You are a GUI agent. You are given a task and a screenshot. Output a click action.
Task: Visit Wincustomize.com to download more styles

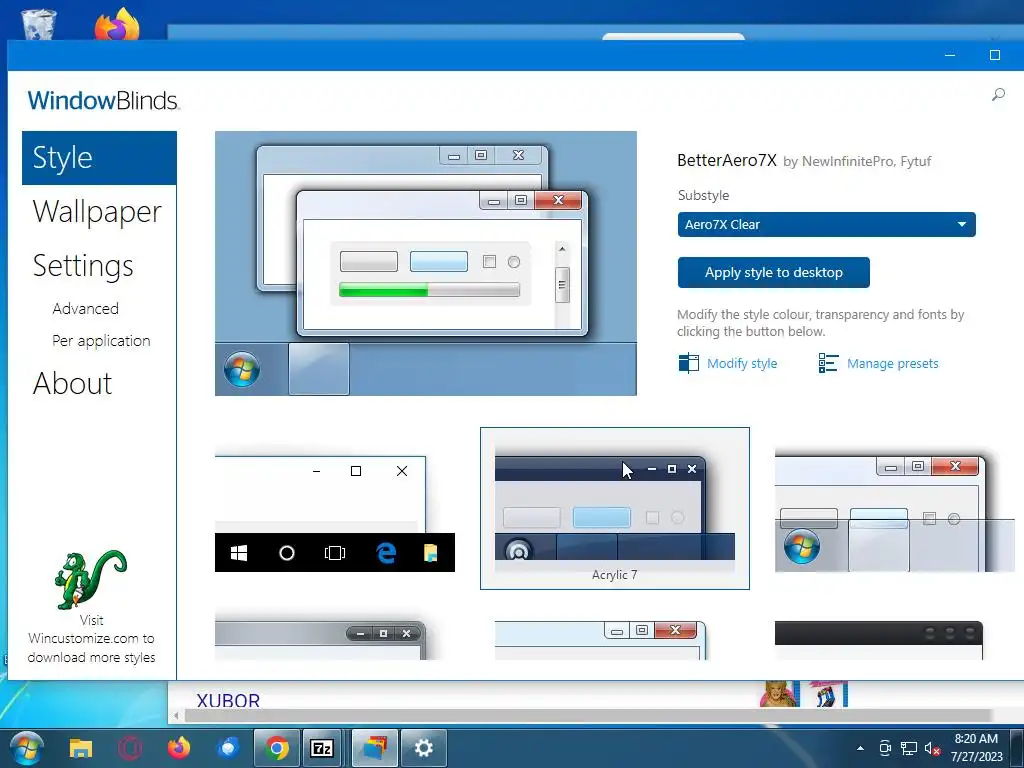pos(91,639)
